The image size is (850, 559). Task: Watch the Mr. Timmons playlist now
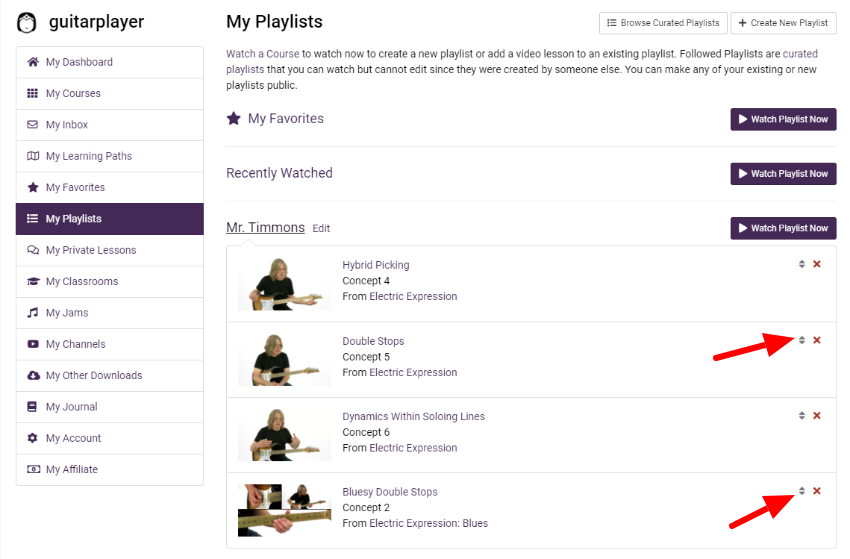pyautogui.click(x=783, y=228)
